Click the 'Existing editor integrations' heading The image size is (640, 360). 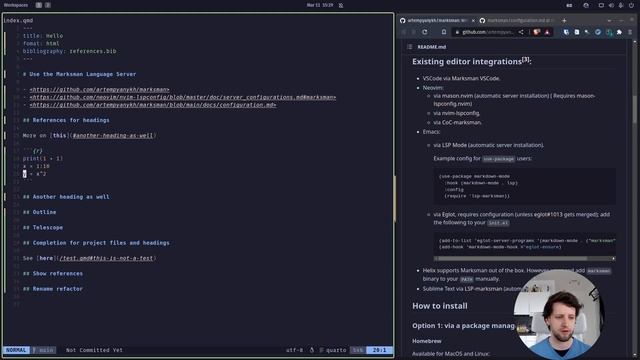pos(471,61)
